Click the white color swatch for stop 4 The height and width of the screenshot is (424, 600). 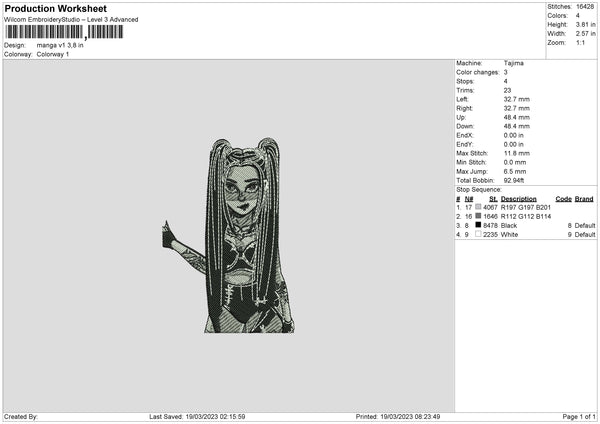click(478, 234)
